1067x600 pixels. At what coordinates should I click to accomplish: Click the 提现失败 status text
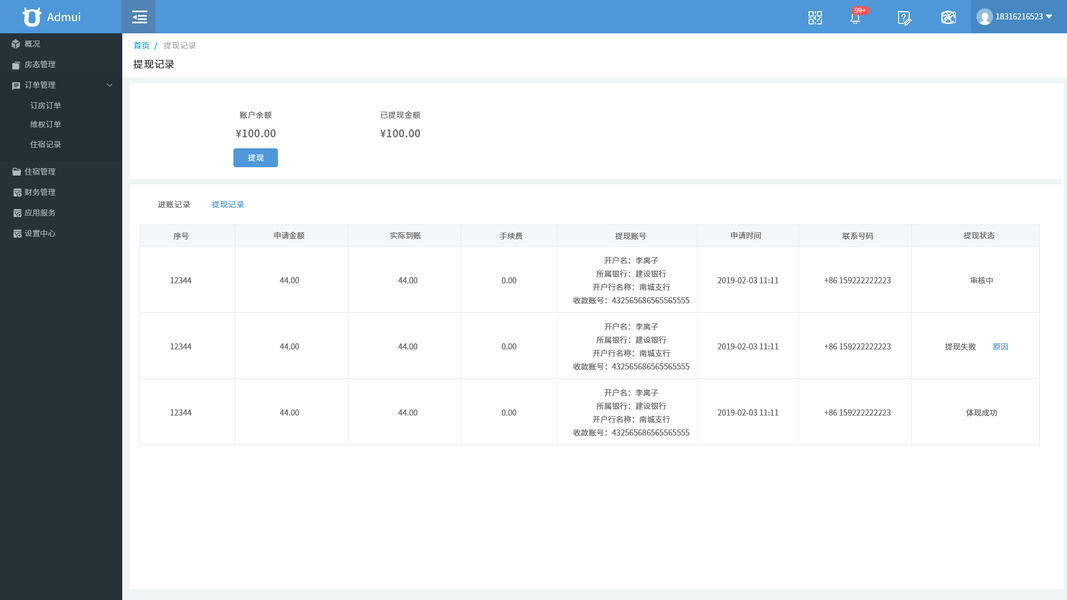pos(960,347)
